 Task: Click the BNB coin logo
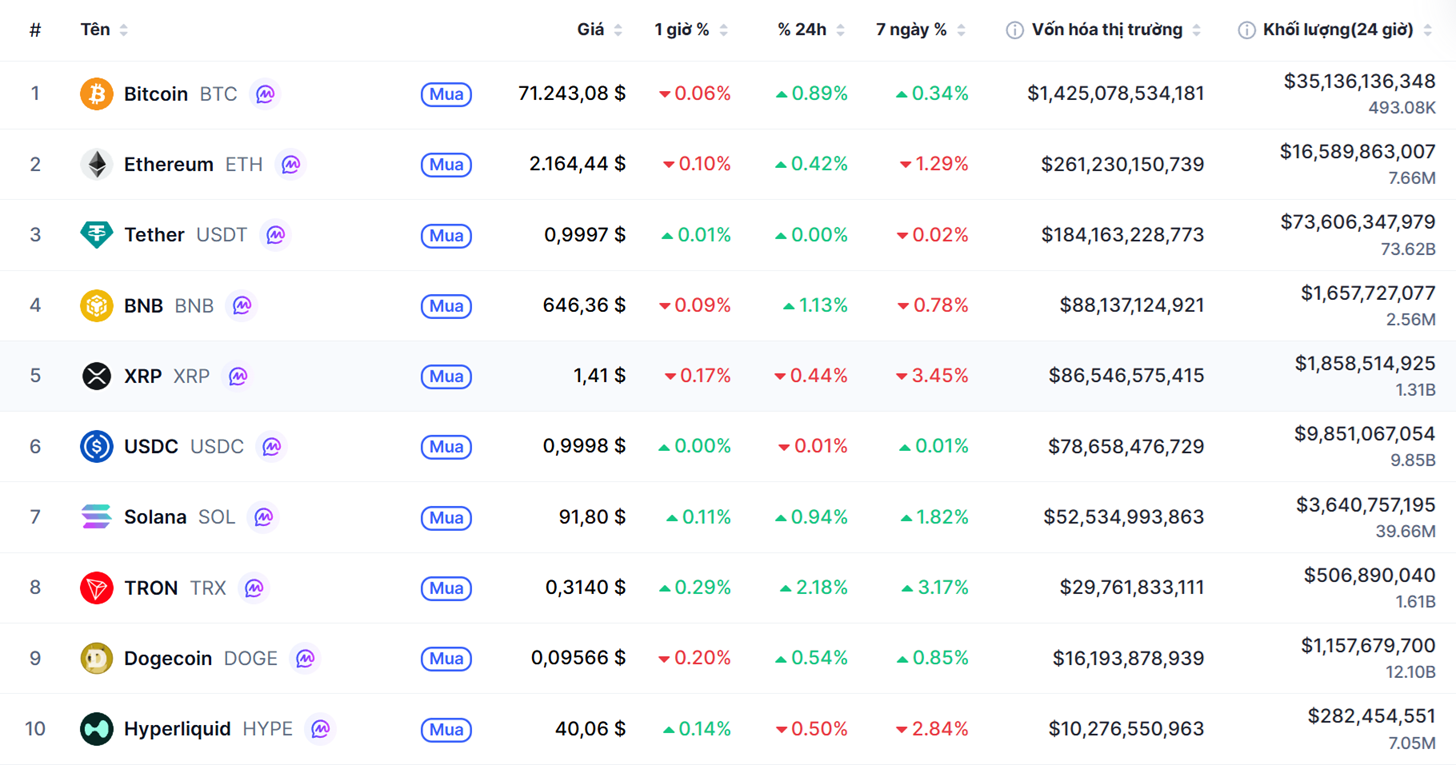96,305
